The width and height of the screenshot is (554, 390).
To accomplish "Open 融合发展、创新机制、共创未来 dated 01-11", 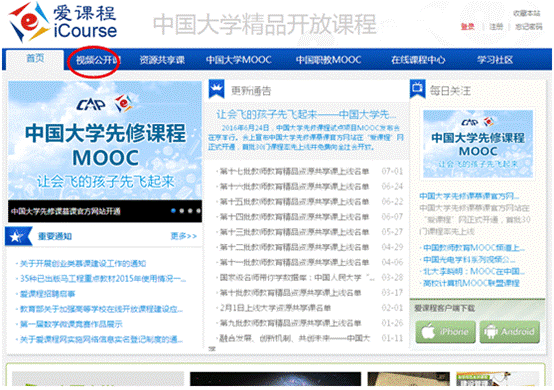I will point(294,338).
